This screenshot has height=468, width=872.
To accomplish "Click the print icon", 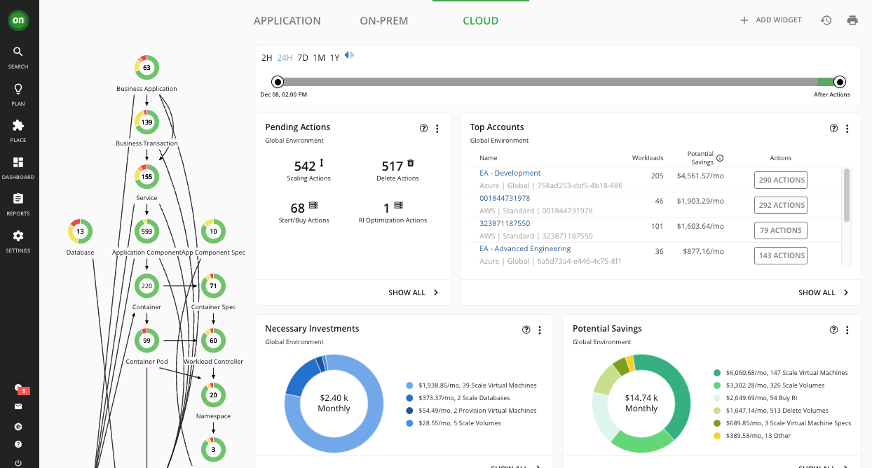I will pos(852,21).
